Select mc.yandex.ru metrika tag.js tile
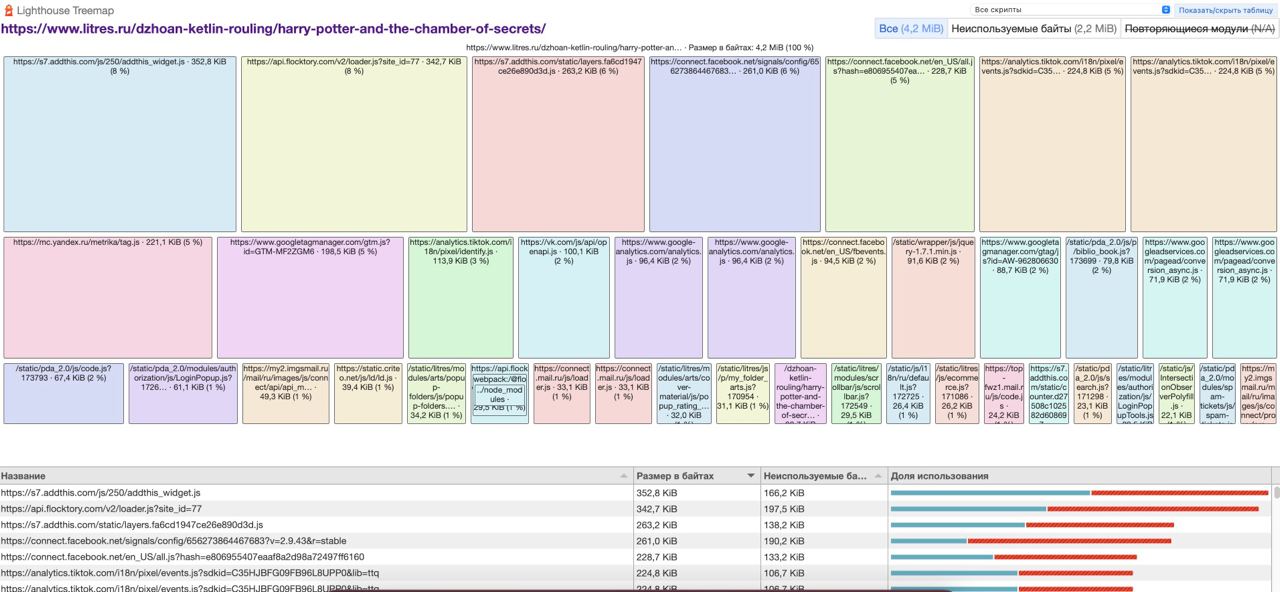Viewport: 1280px width, 592px height. 108,297
